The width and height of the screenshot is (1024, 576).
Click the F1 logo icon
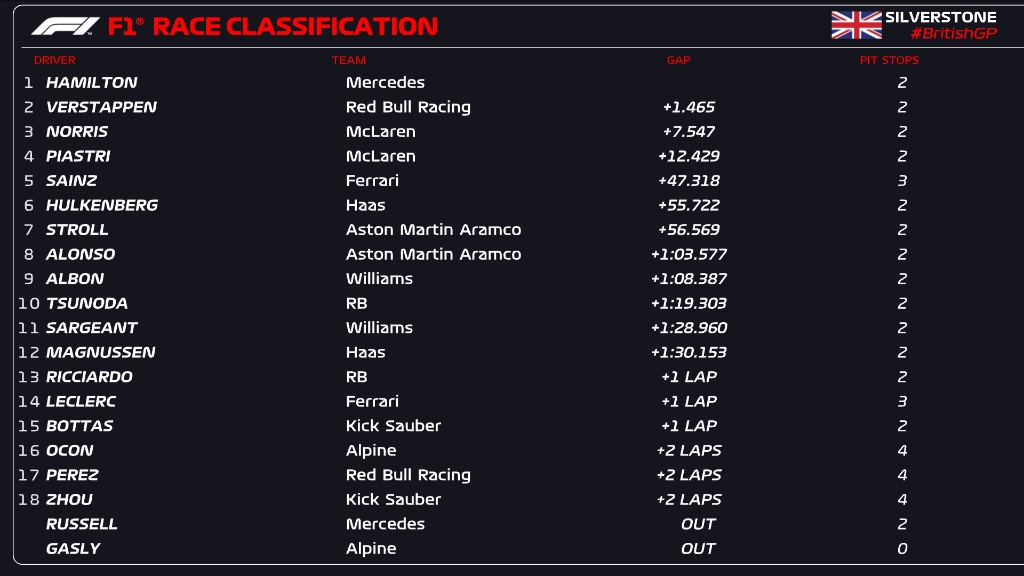65,26
